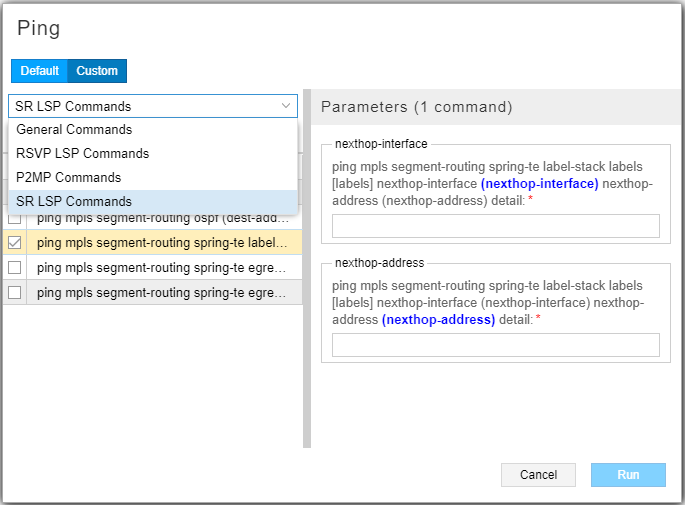Click the Parameters (1 command) header
The height and width of the screenshot is (505, 685).
coord(416,106)
